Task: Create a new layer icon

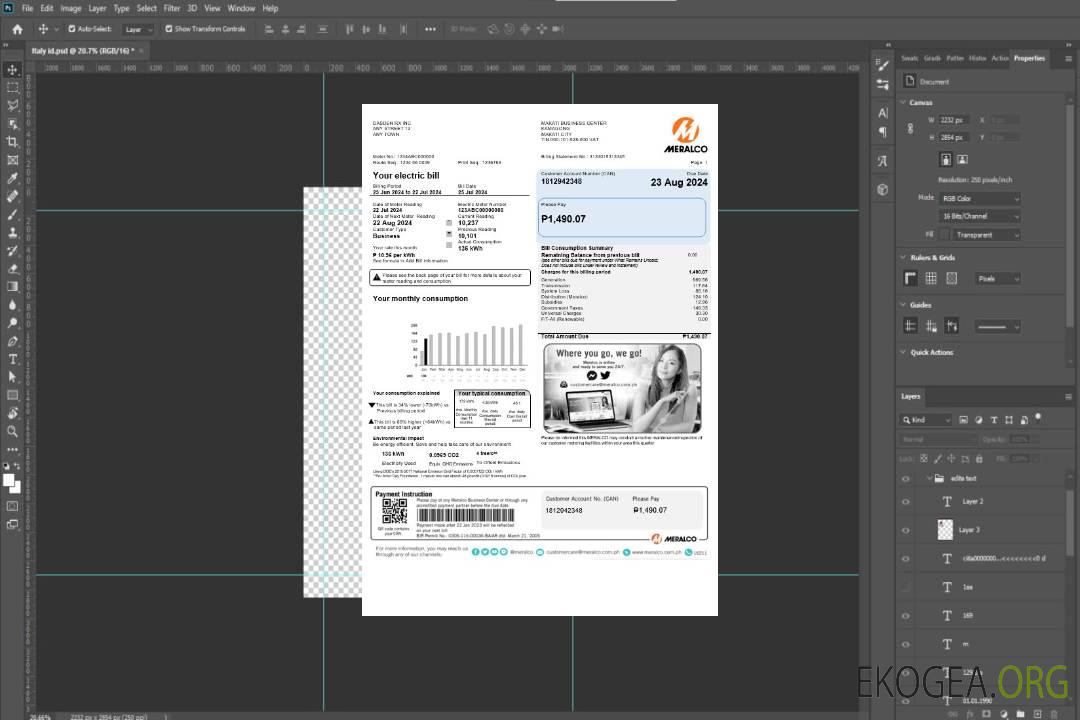Action: pos(1038,714)
